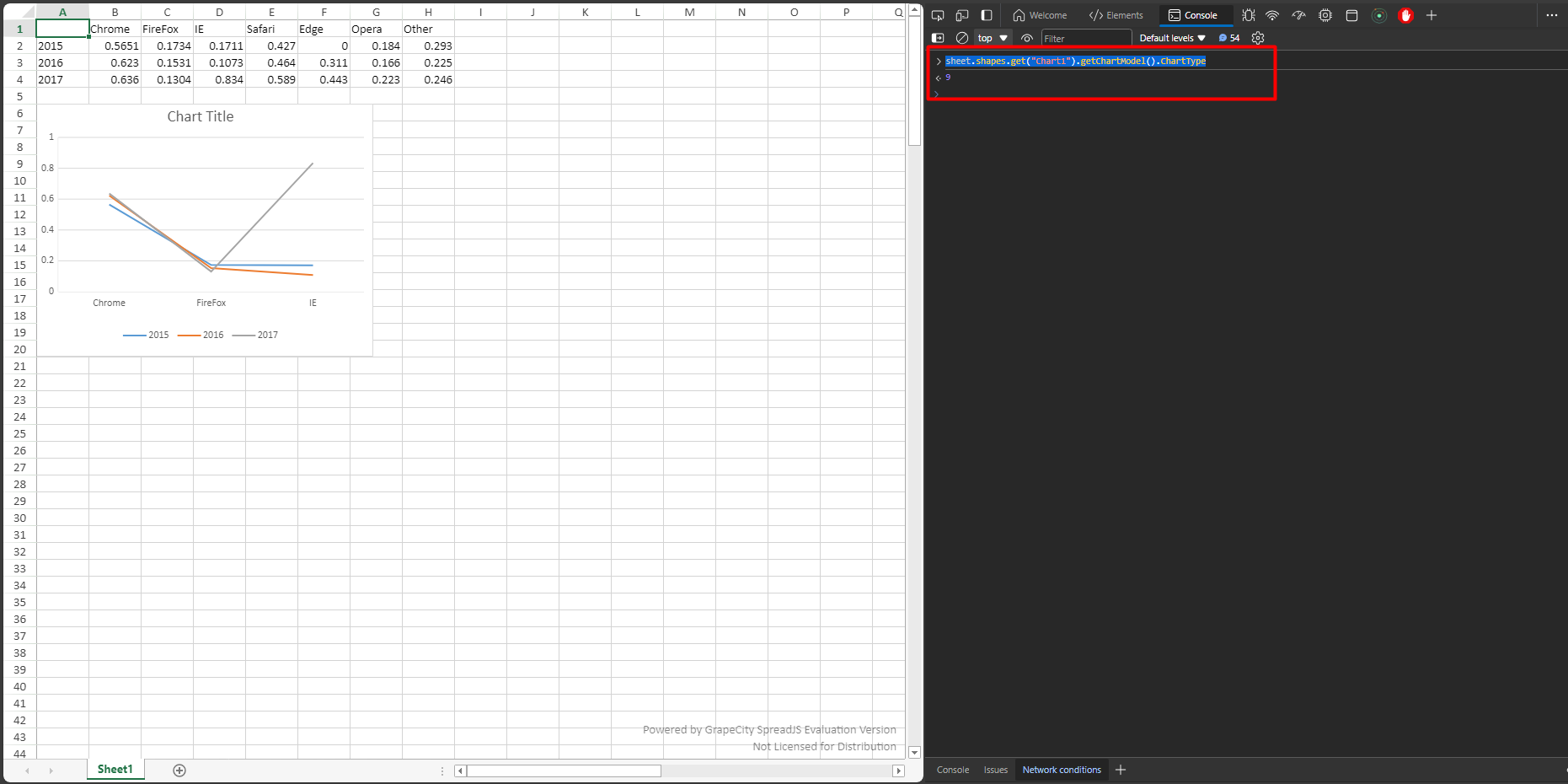Image resolution: width=1568 pixels, height=784 pixels.
Task: Select the Network conditions drawer tab
Action: (1062, 770)
